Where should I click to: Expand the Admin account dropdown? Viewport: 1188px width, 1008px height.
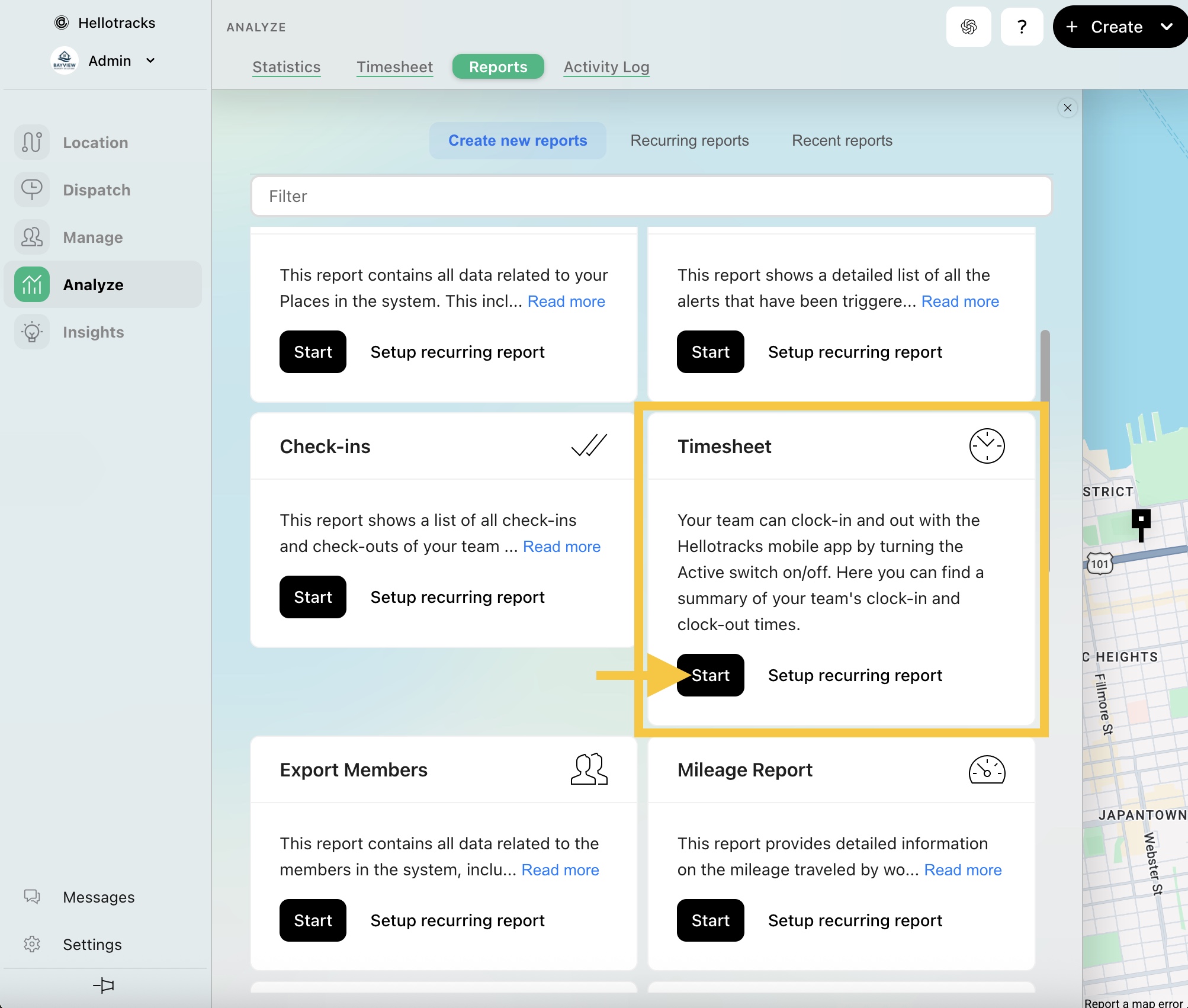pos(150,60)
